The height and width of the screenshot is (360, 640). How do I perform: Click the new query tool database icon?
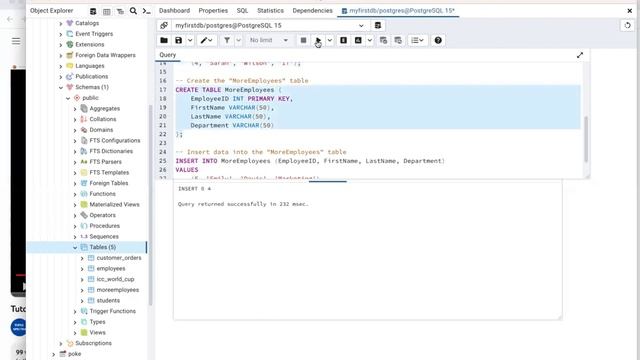[x=378, y=25]
